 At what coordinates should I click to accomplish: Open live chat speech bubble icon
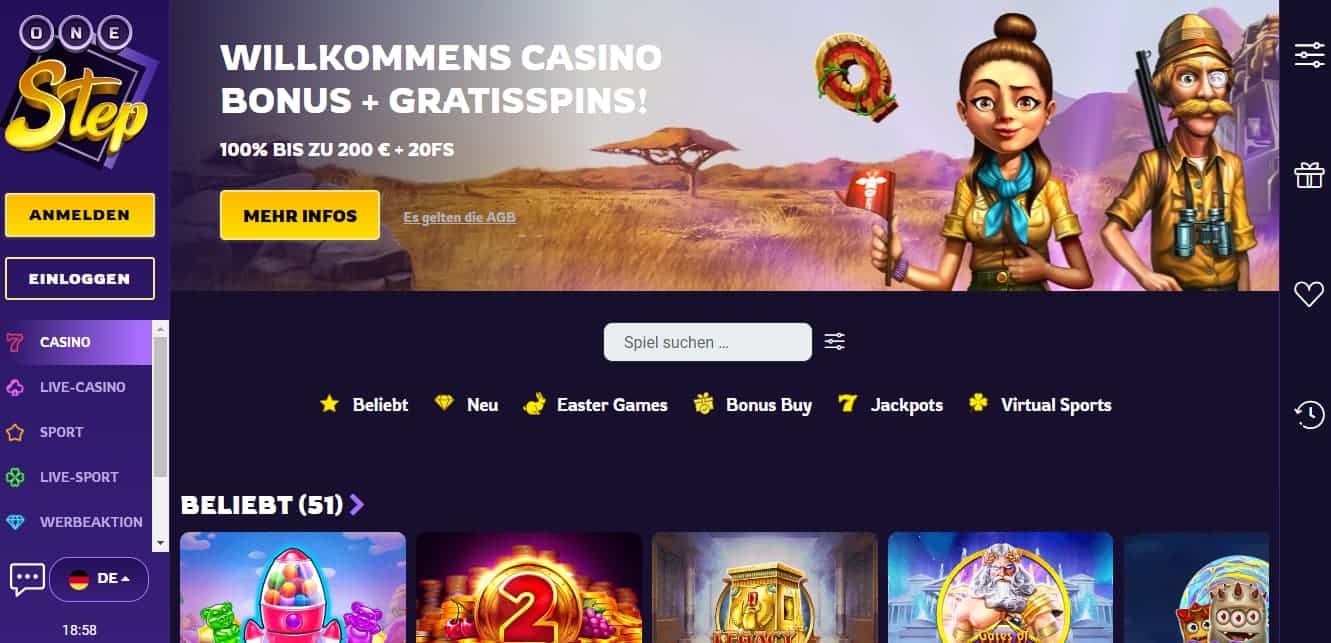point(27,578)
